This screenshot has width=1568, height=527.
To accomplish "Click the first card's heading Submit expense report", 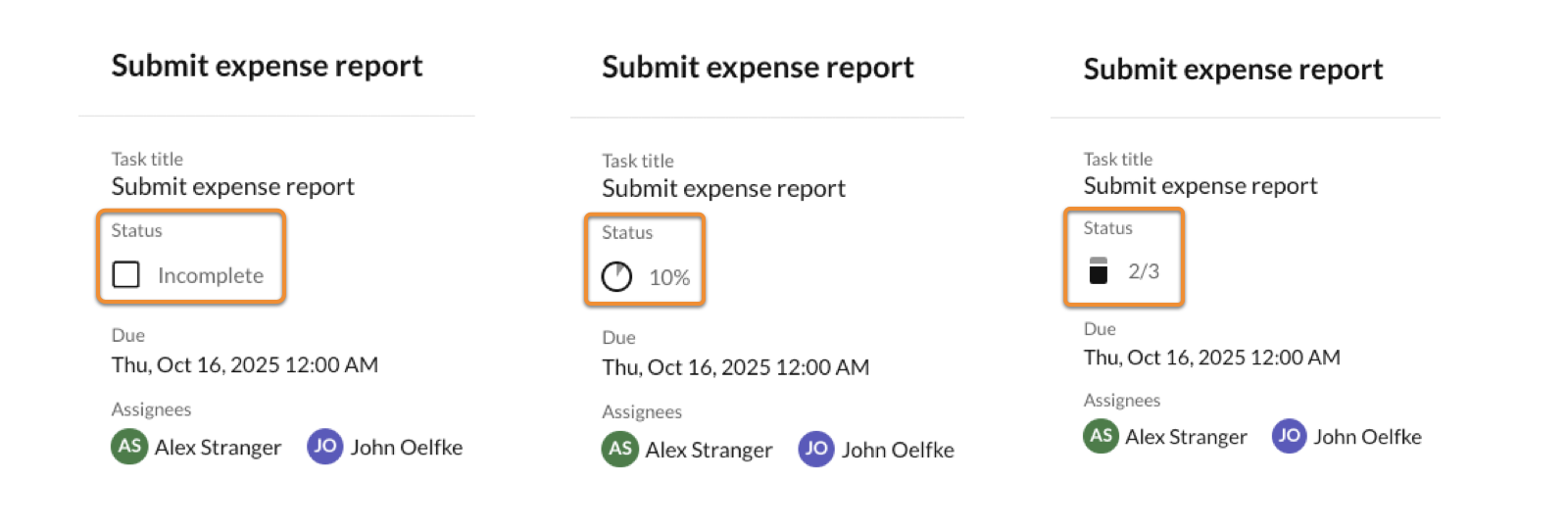I will point(268,66).
